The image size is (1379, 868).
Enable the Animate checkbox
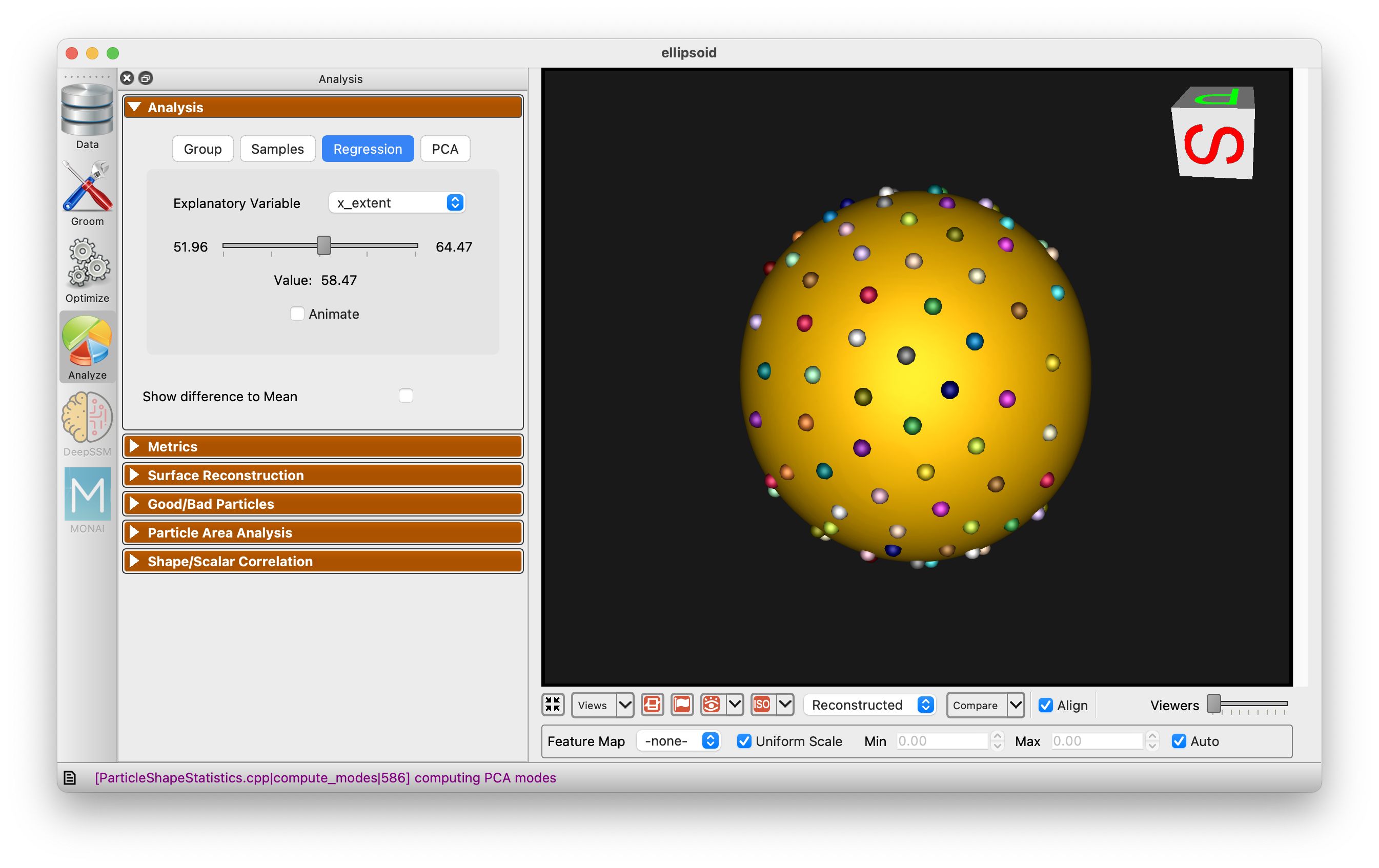click(x=297, y=314)
